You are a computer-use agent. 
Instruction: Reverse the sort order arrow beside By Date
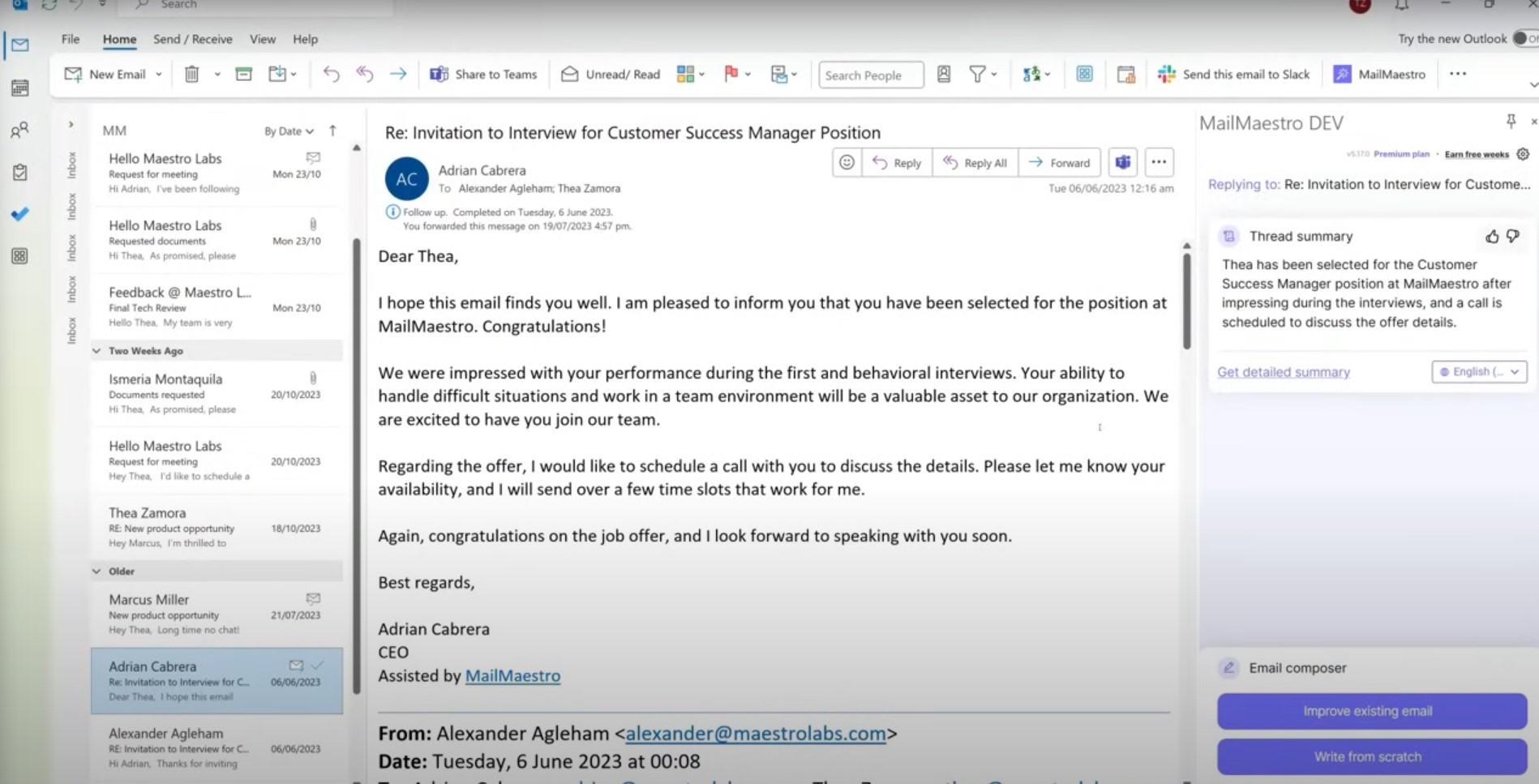click(x=332, y=131)
